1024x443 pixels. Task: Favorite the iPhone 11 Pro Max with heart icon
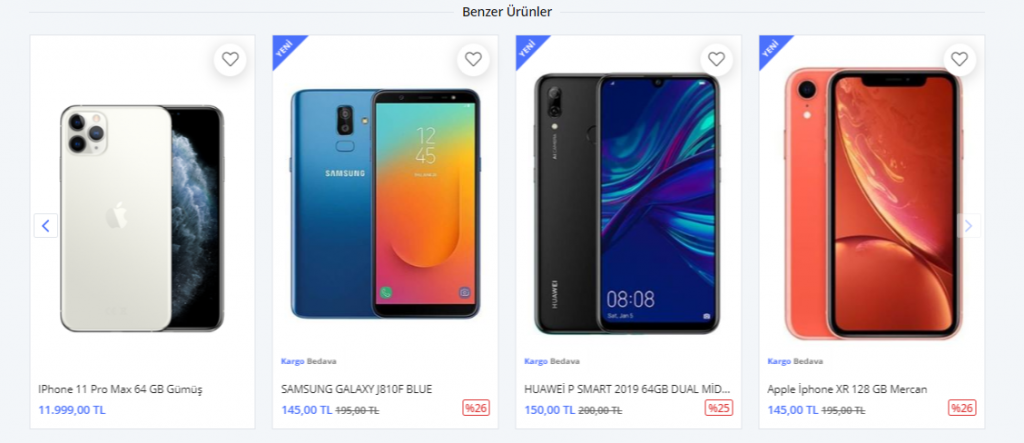tap(230, 59)
